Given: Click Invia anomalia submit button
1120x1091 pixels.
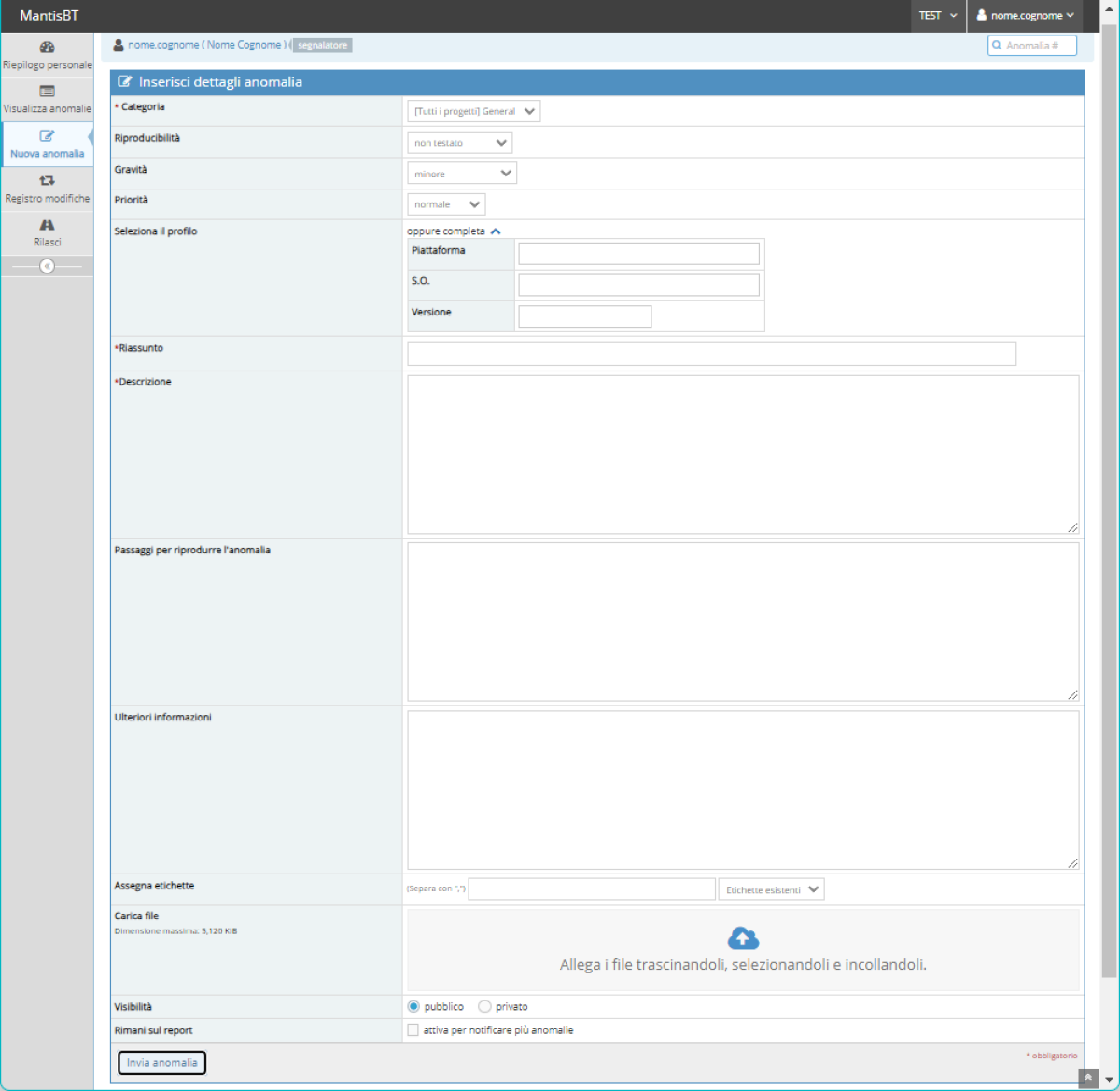Looking at the screenshot, I should [161, 1063].
